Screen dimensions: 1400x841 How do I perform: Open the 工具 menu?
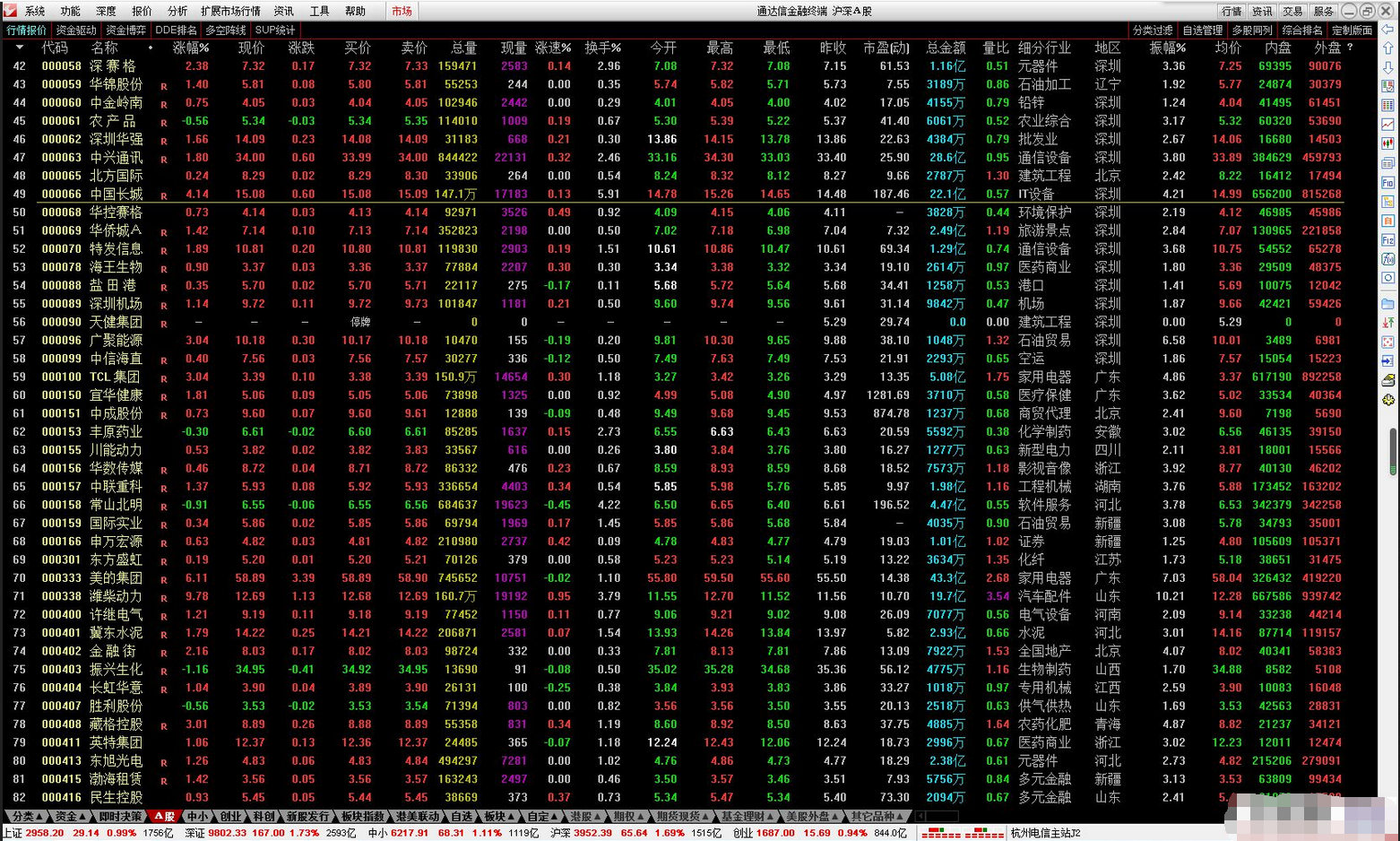(x=320, y=11)
